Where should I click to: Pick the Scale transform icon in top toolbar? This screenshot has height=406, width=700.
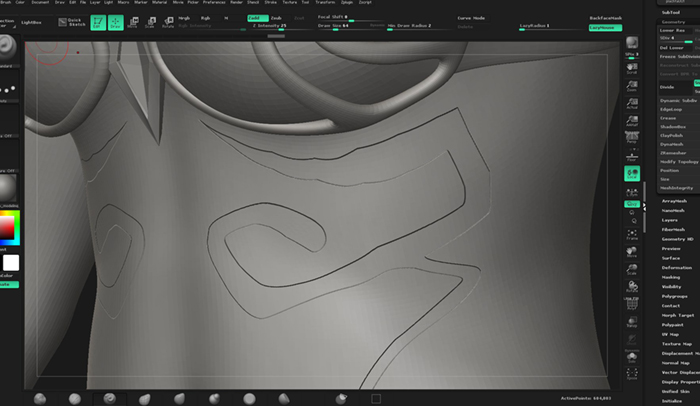pyautogui.click(x=150, y=23)
